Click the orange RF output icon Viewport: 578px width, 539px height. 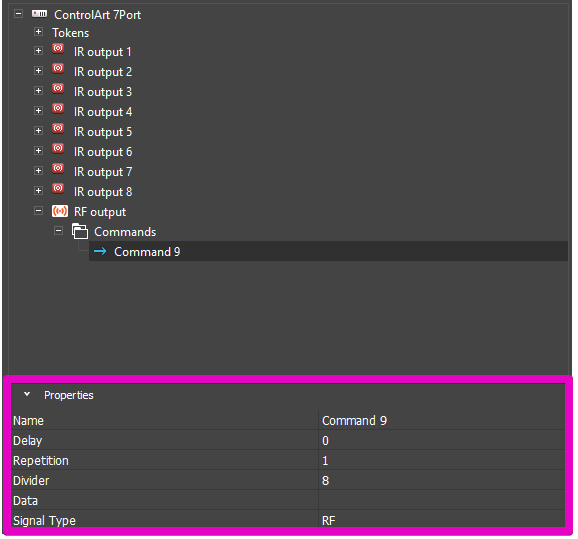(x=60, y=211)
